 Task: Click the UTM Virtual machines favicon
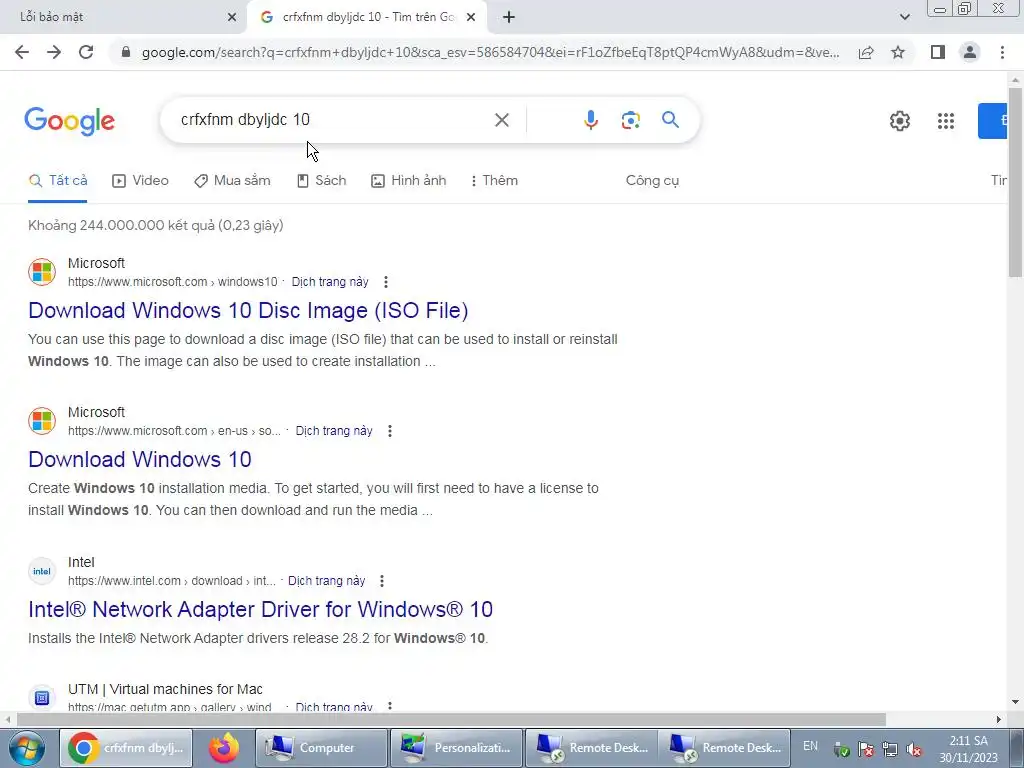[x=42, y=698]
